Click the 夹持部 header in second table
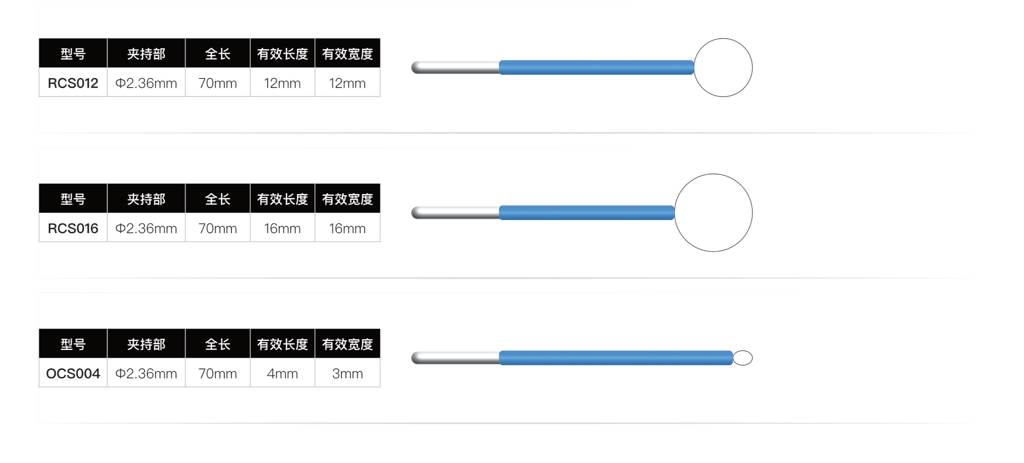1024x463 pixels. point(146,199)
